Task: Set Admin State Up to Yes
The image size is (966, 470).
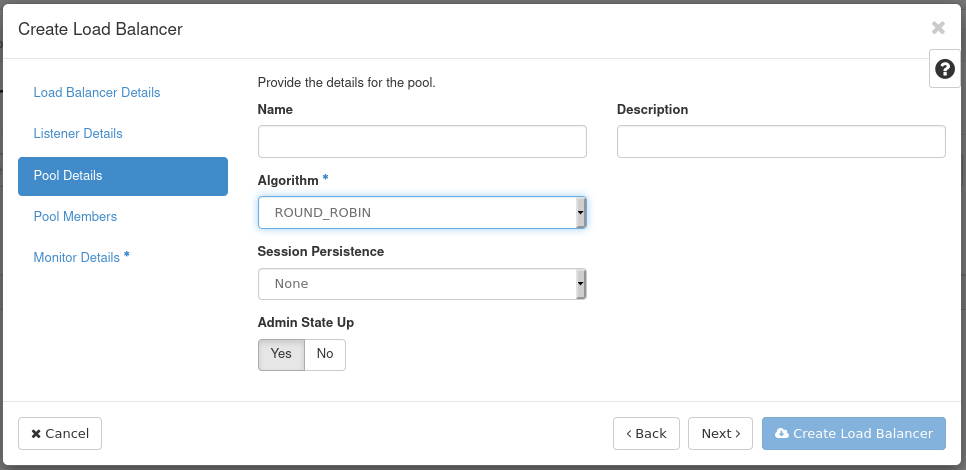Action: (281, 354)
